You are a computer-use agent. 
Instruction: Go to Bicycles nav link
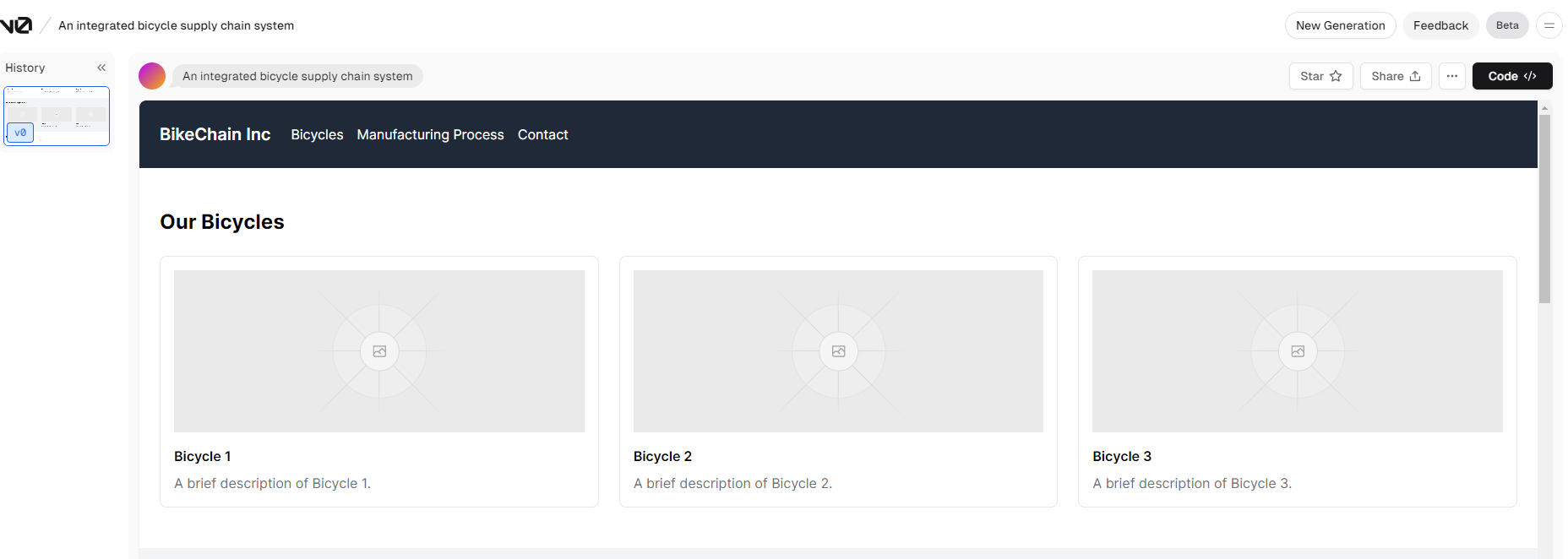point(317,134)
